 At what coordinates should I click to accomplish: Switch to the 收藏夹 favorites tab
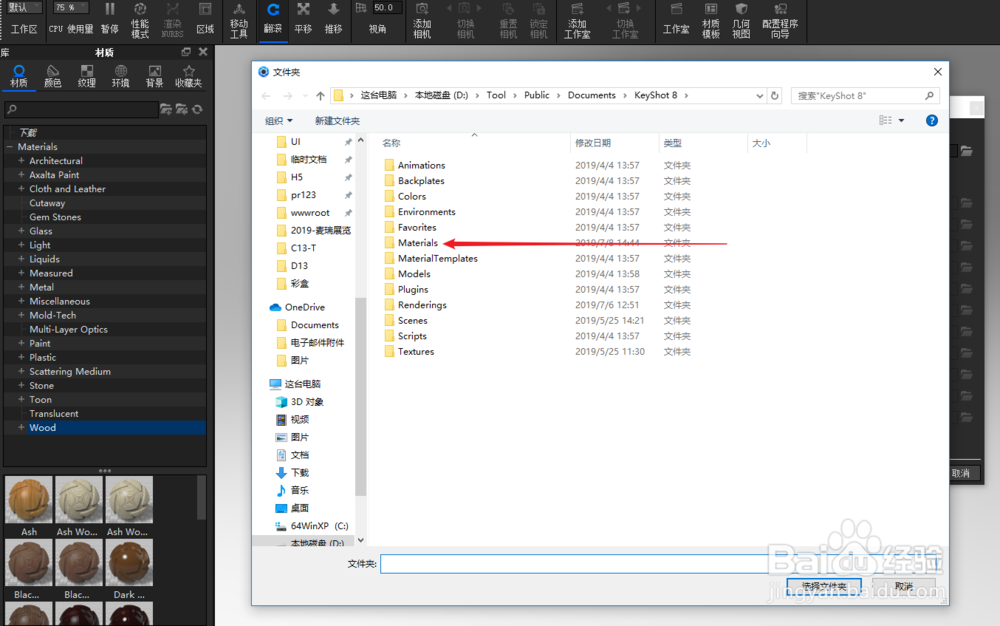point(188,76)
